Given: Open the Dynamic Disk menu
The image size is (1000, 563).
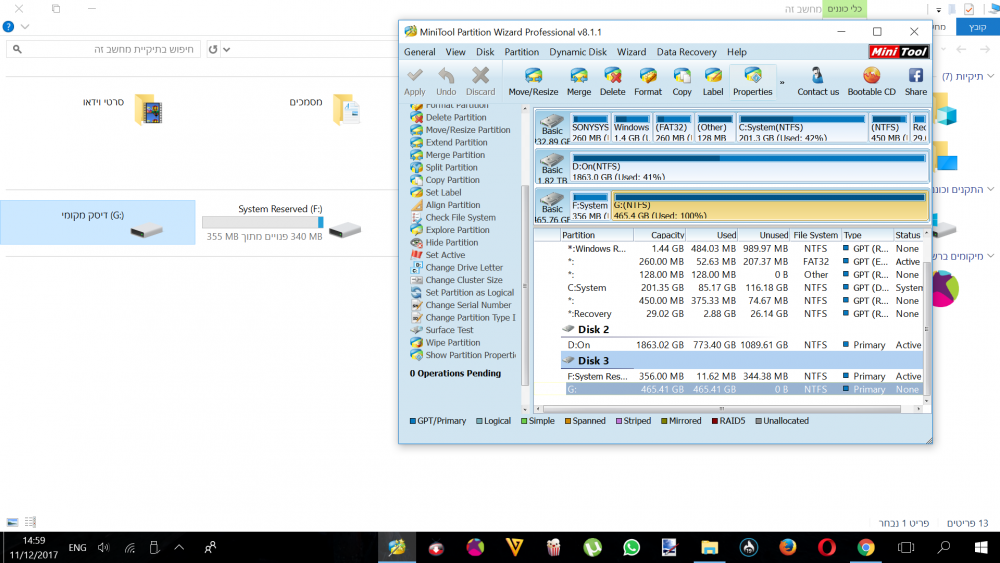Looking at the screenshot, I should (578, 52).
